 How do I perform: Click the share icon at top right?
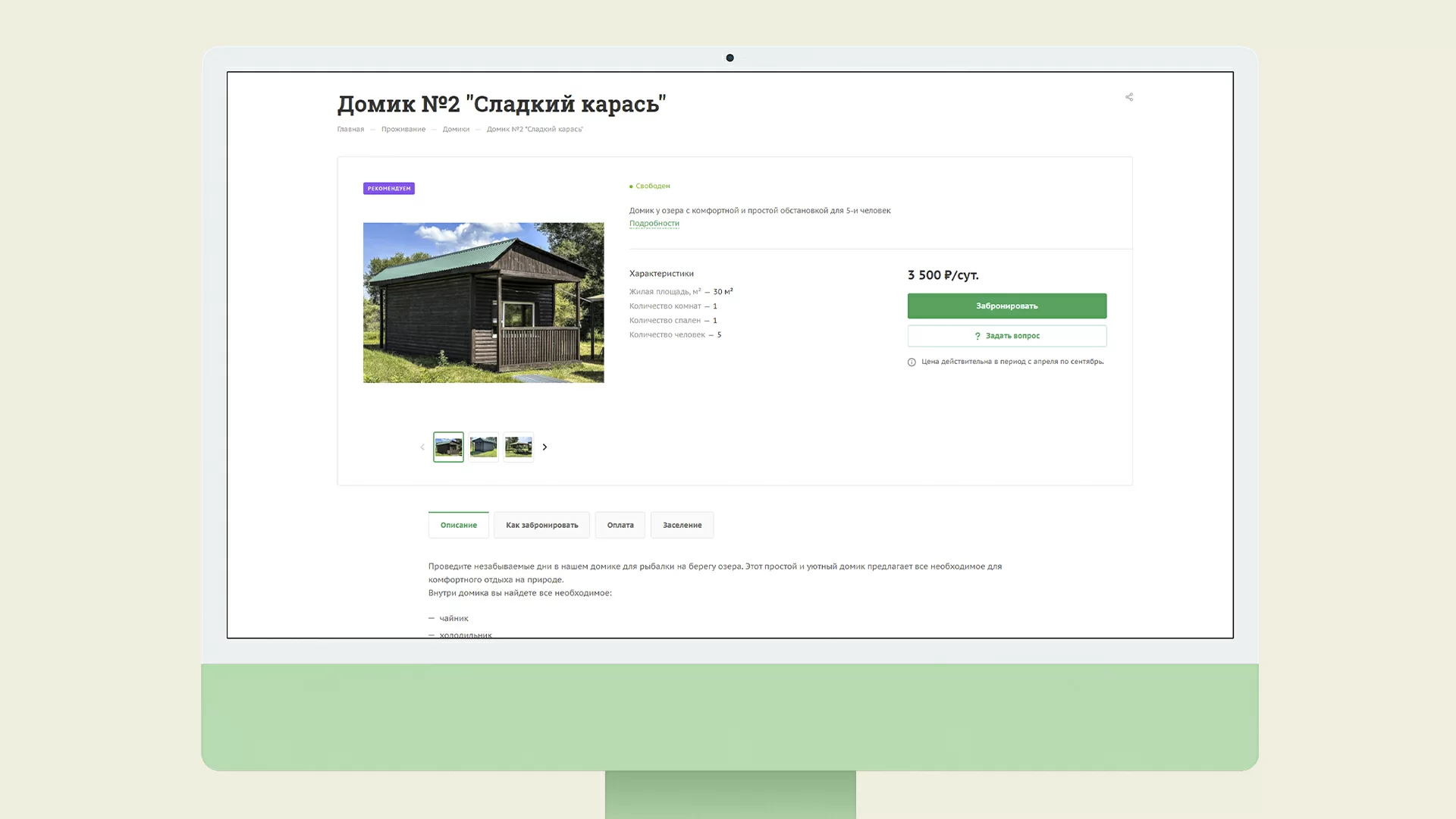pos(1129,97)
